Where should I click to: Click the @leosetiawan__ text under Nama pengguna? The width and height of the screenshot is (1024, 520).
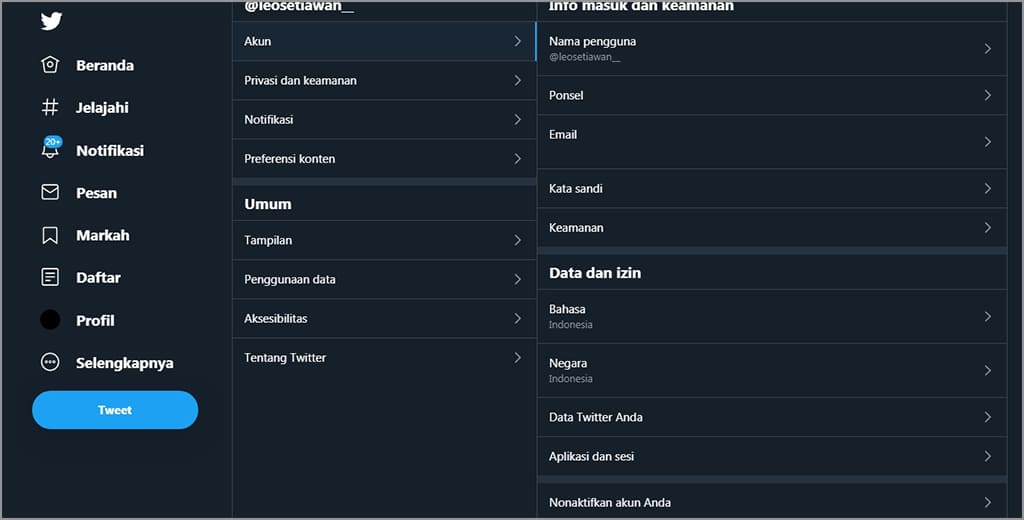coord(584,57)
